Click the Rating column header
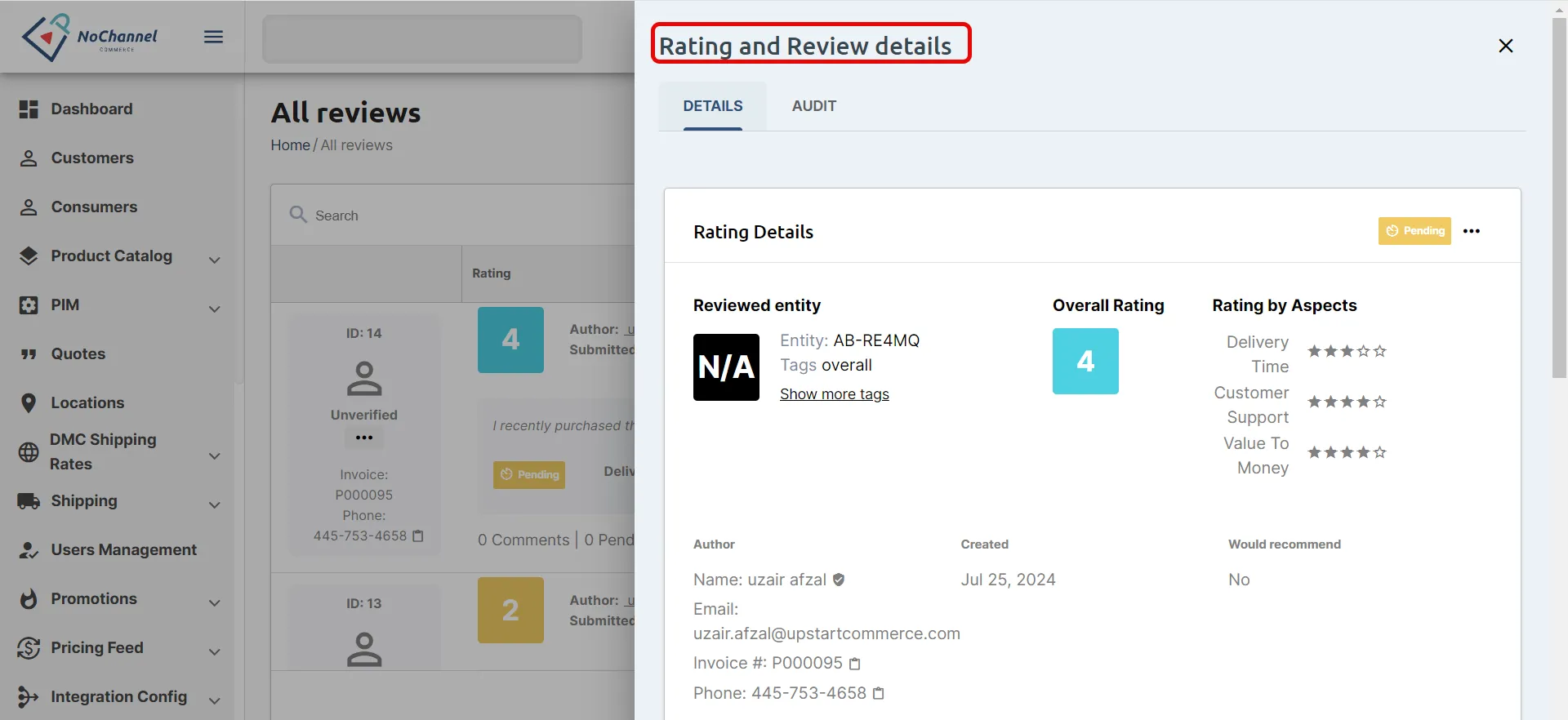 point(492,273)
